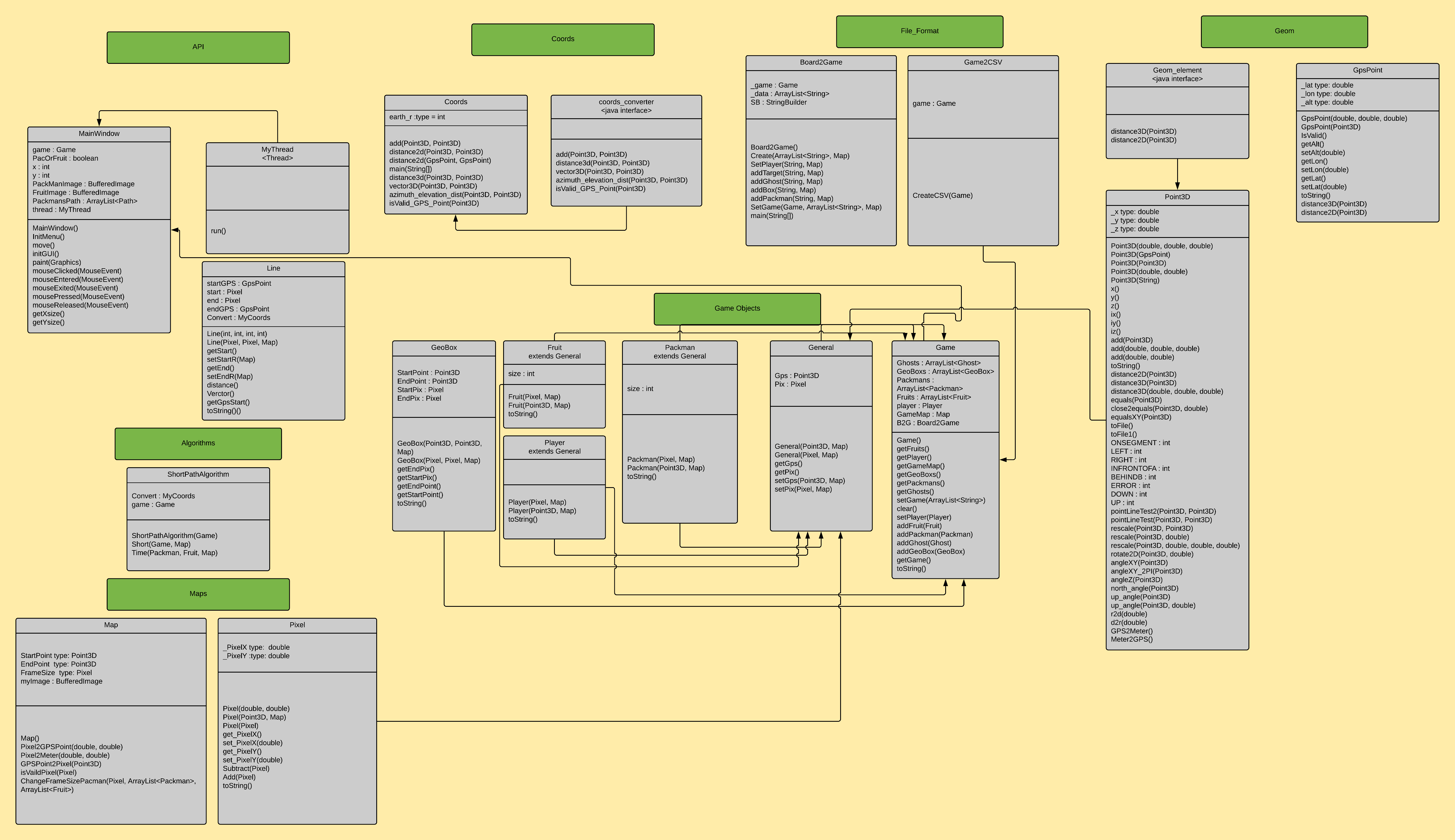Select the MainWindow class title
This screenshot has height=840, width=1455.
(99, 134)
